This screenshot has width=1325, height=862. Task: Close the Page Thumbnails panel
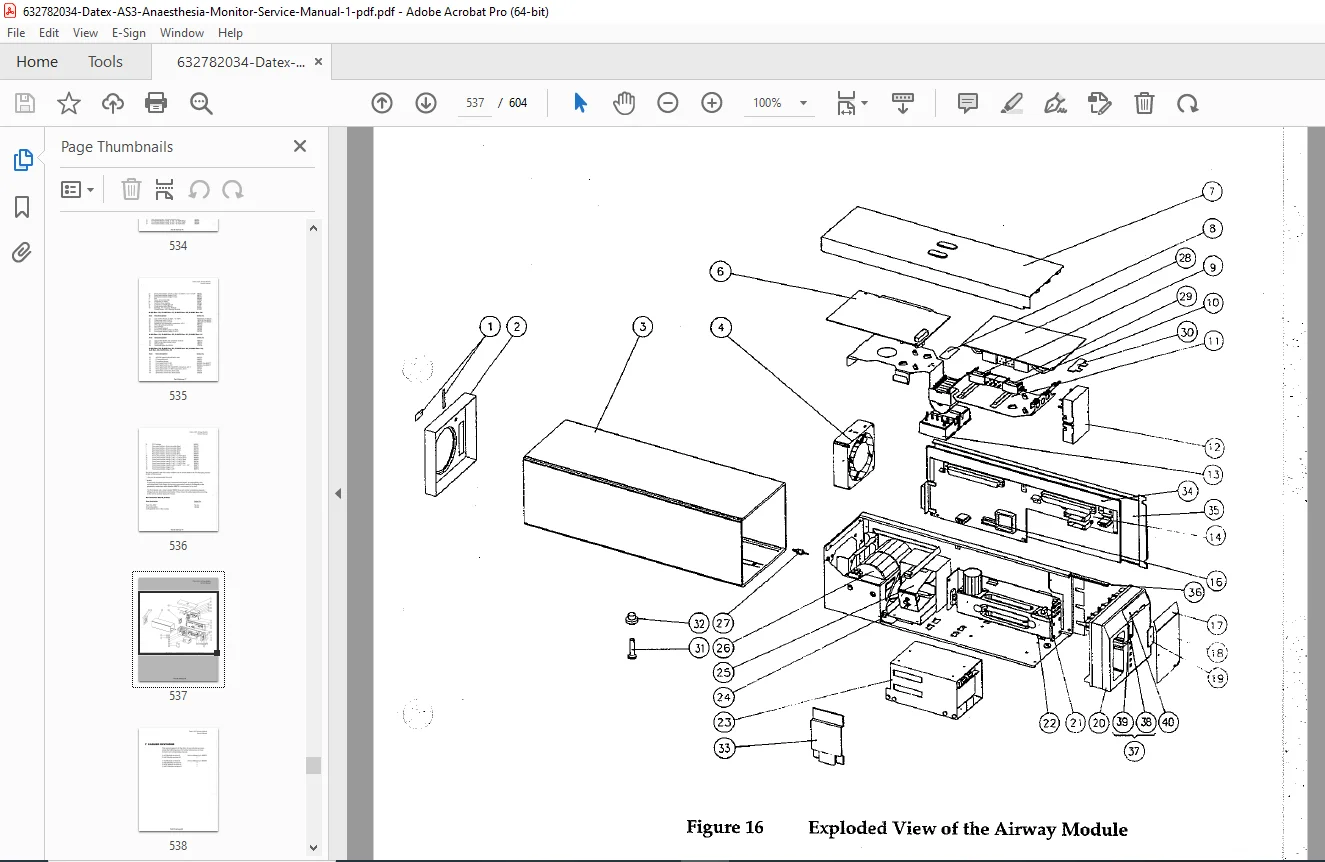(x=300, y=146)
